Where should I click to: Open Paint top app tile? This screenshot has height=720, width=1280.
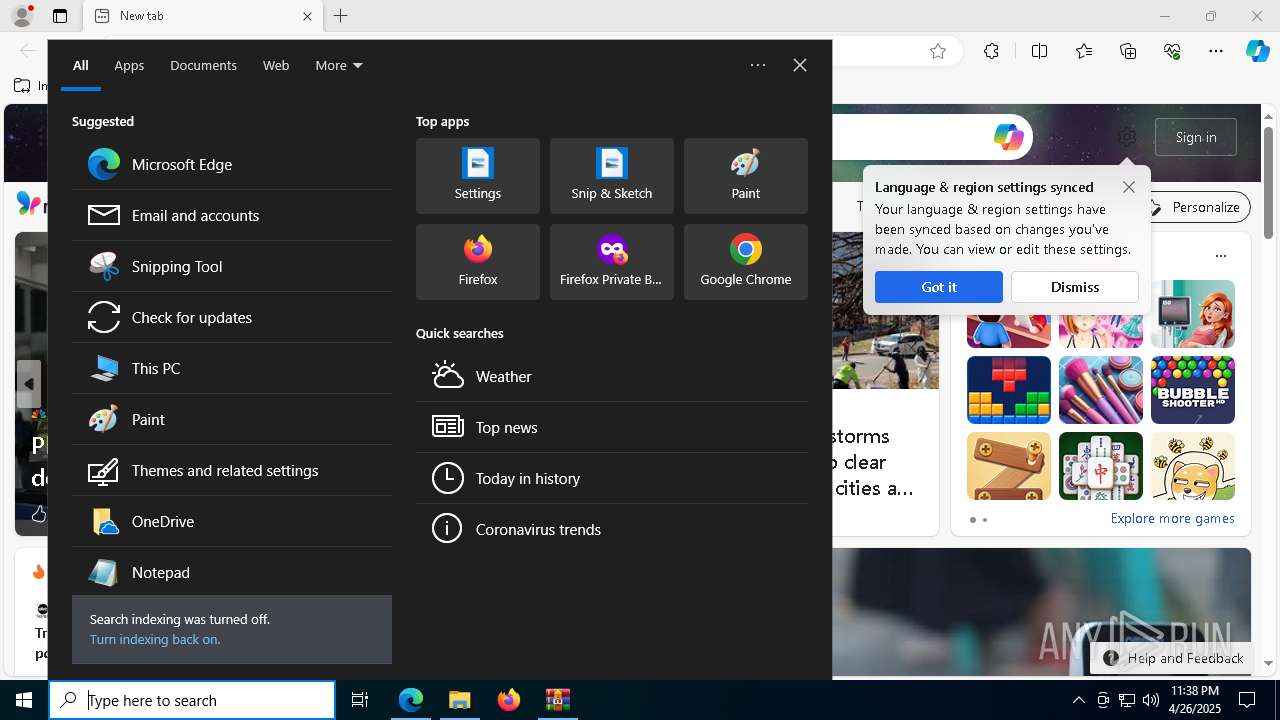point(746,176)
